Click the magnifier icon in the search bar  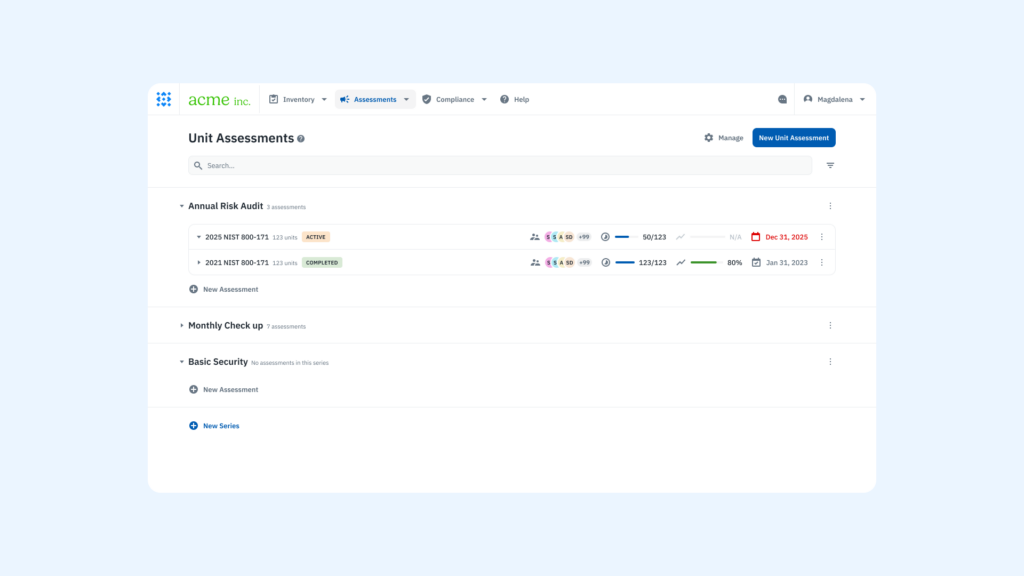(198, 165)
